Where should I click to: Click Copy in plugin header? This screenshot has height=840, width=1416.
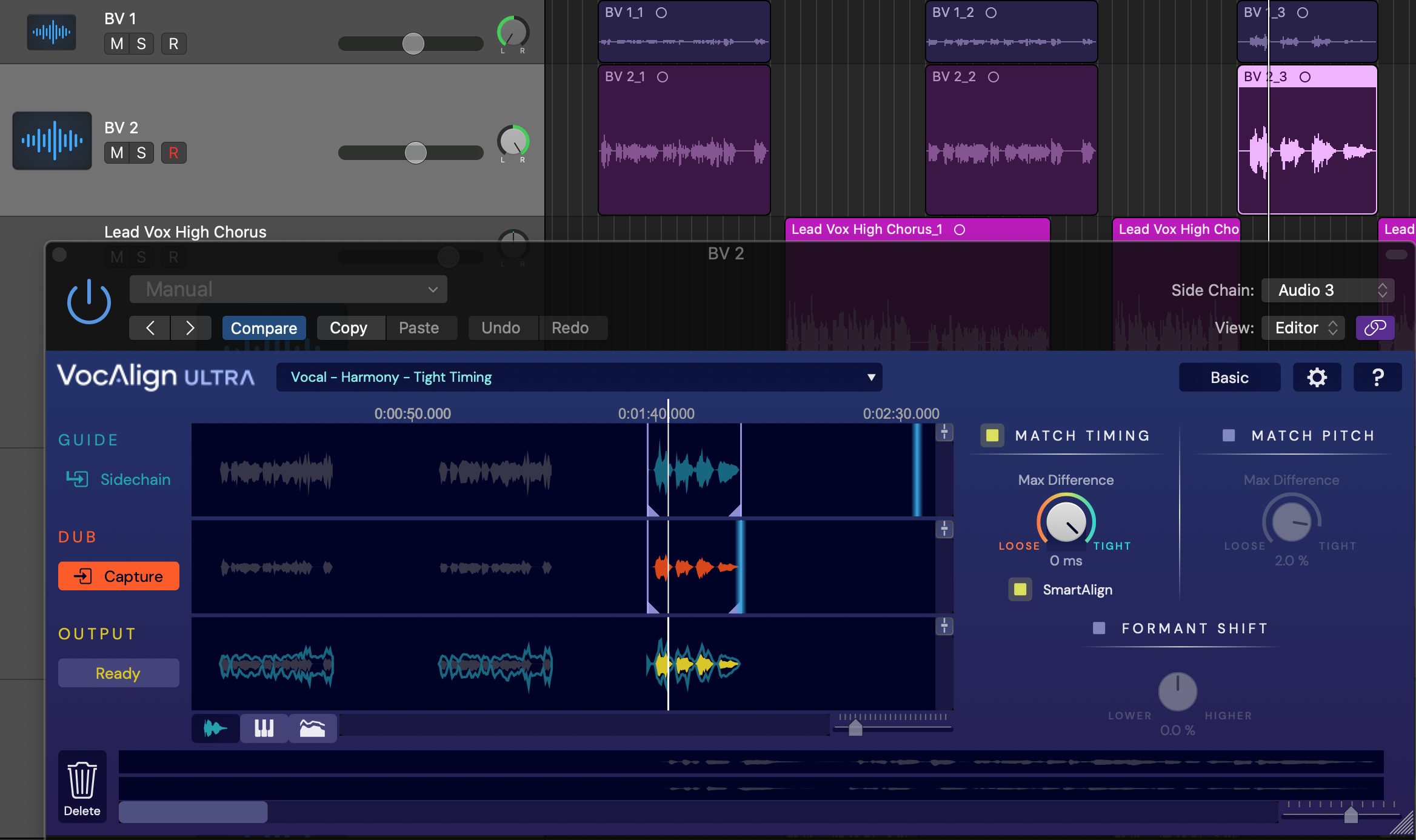point(349,328)
